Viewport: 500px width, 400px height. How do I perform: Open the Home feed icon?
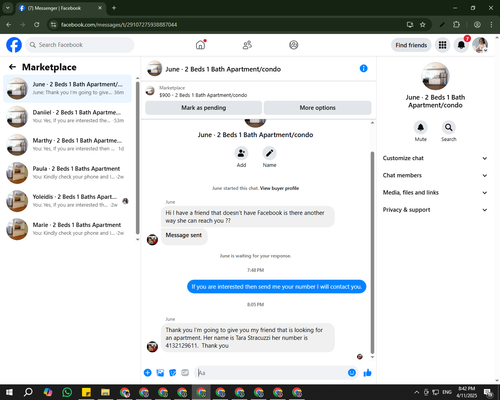[x=200, y=45]
